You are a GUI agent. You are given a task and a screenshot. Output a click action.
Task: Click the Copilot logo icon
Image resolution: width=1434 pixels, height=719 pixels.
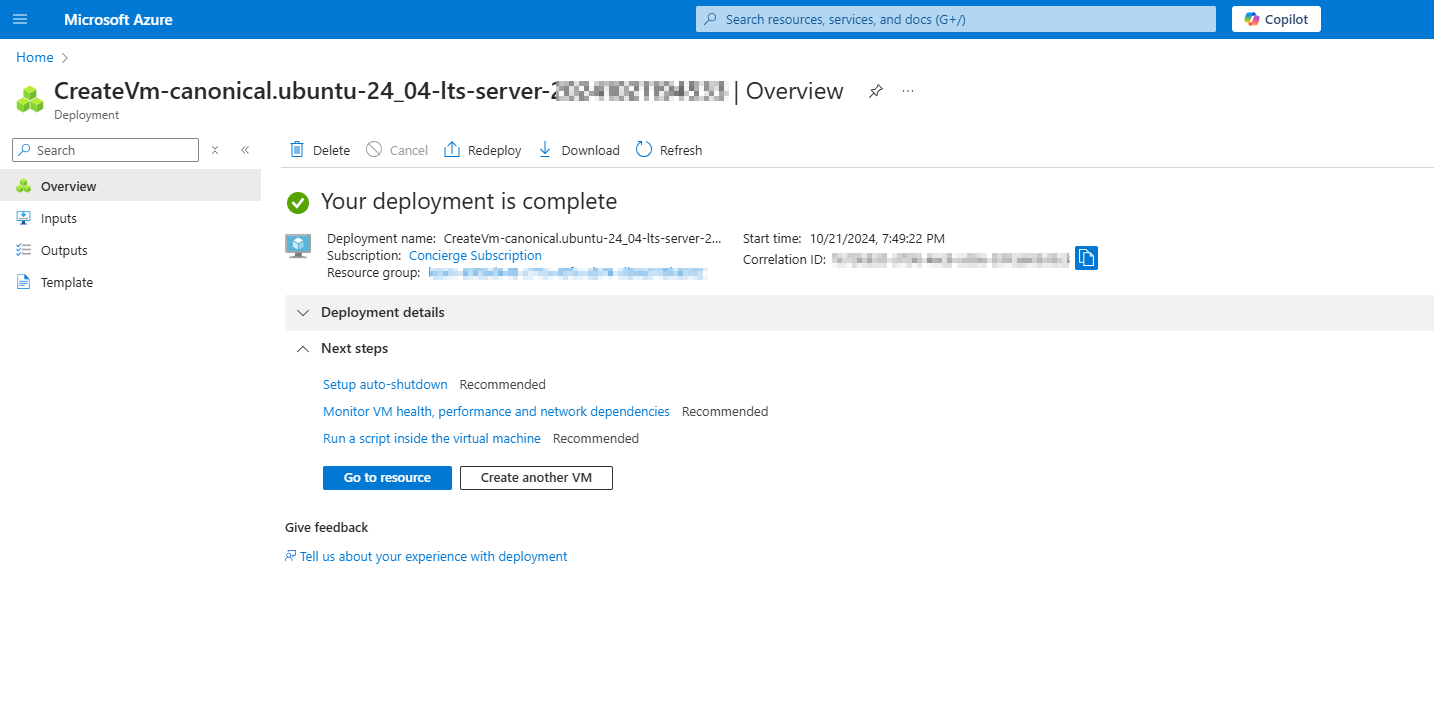click(x=1251, y=19)
